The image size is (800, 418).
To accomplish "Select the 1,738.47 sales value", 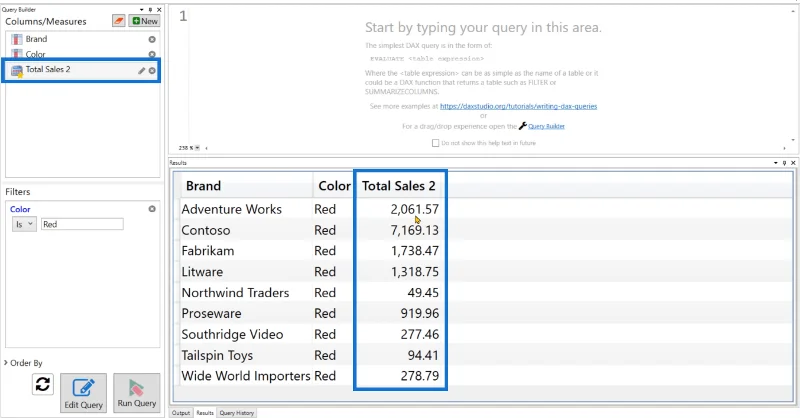I will 415,251.
